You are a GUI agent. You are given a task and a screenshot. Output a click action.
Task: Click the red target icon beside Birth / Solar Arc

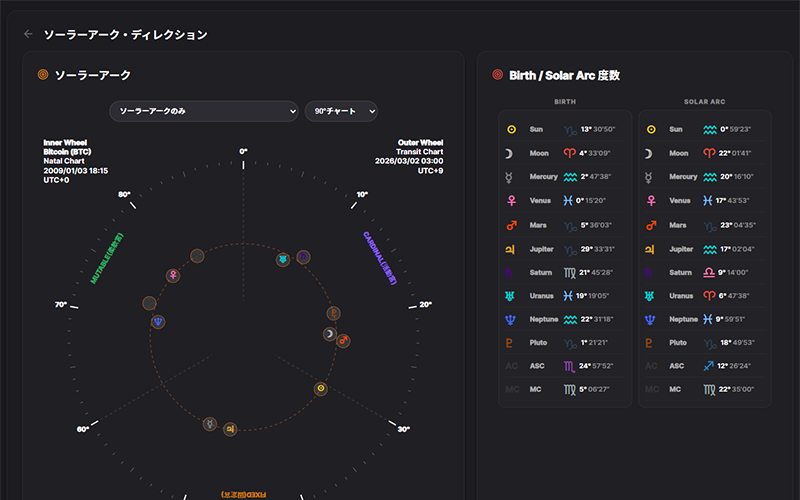[498, 75]
